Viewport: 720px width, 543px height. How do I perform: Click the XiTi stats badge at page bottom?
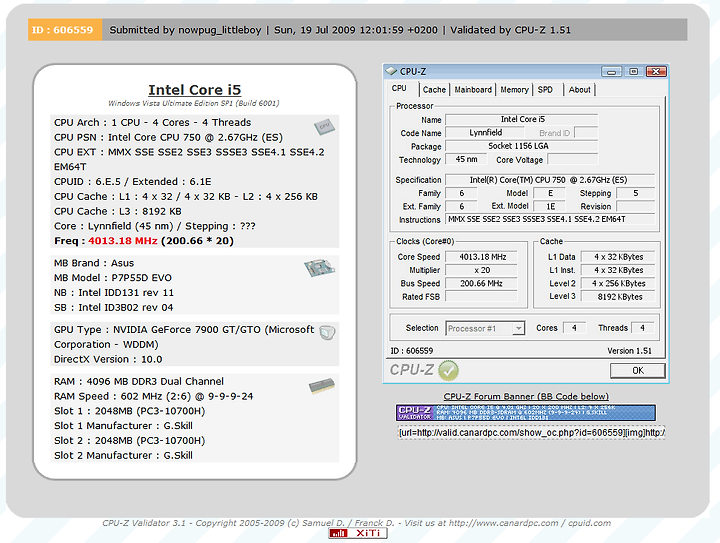(358, 533)
